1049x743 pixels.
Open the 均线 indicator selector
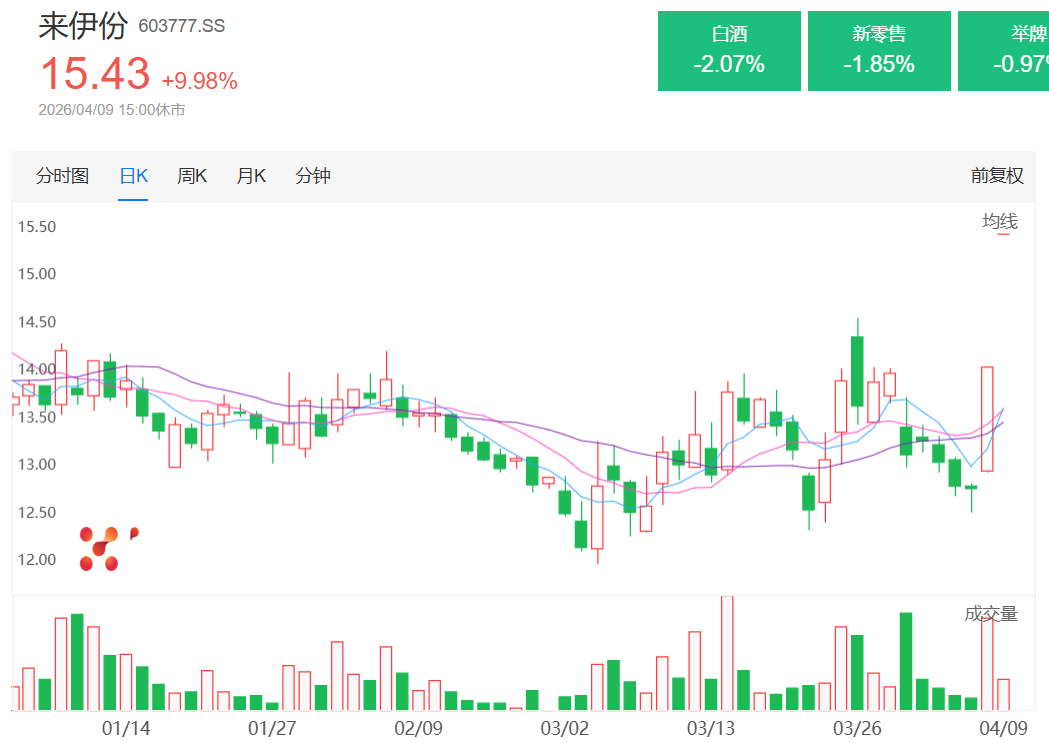tap(999, 222)
